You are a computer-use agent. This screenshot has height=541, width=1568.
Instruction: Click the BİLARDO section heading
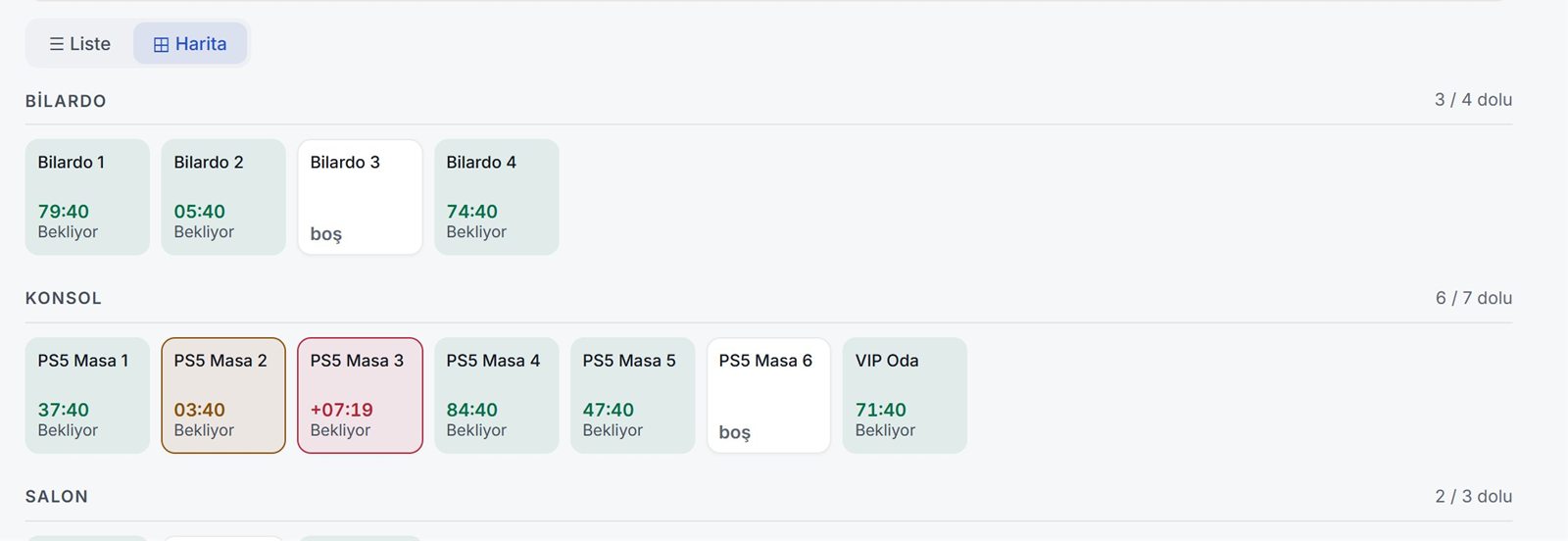pyautogui.click(x=66, y=101)
